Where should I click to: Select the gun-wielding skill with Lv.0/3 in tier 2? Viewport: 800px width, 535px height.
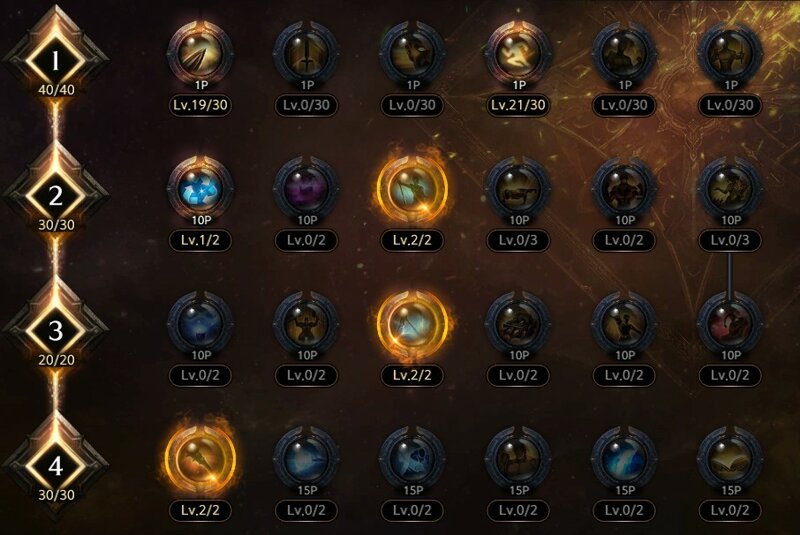[518, 189]
